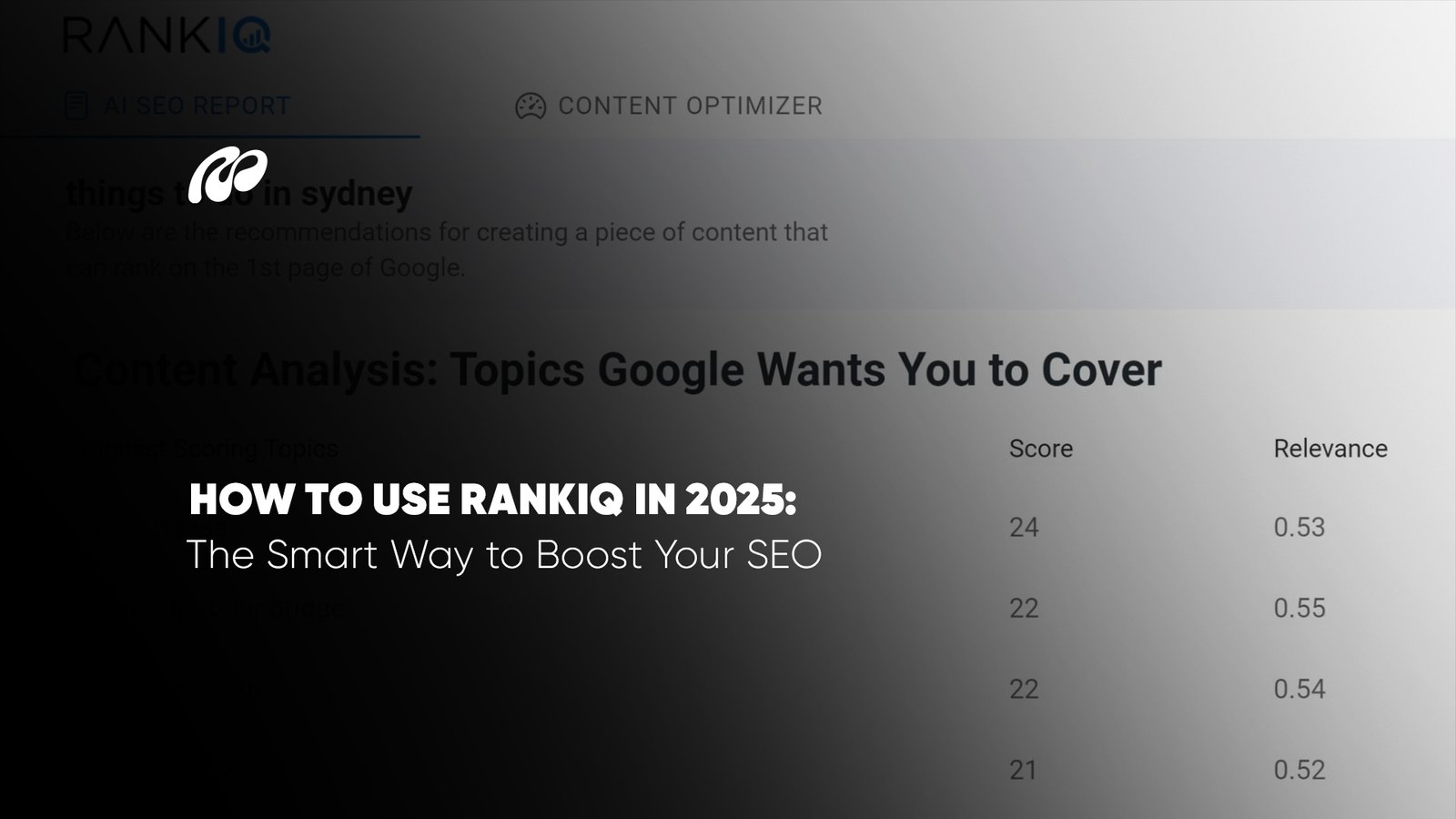Select the Relevance column header
1456x819 pixels.
point(1330,449)
